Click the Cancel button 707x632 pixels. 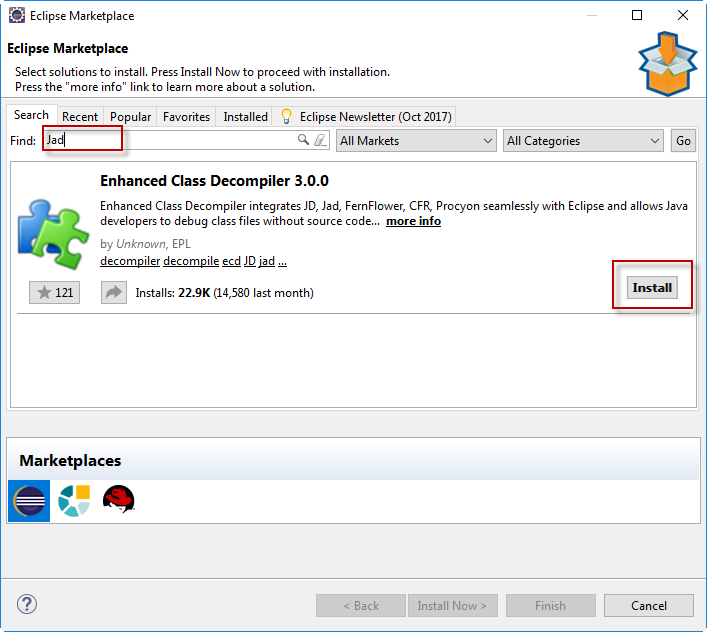tap(649, 605)
